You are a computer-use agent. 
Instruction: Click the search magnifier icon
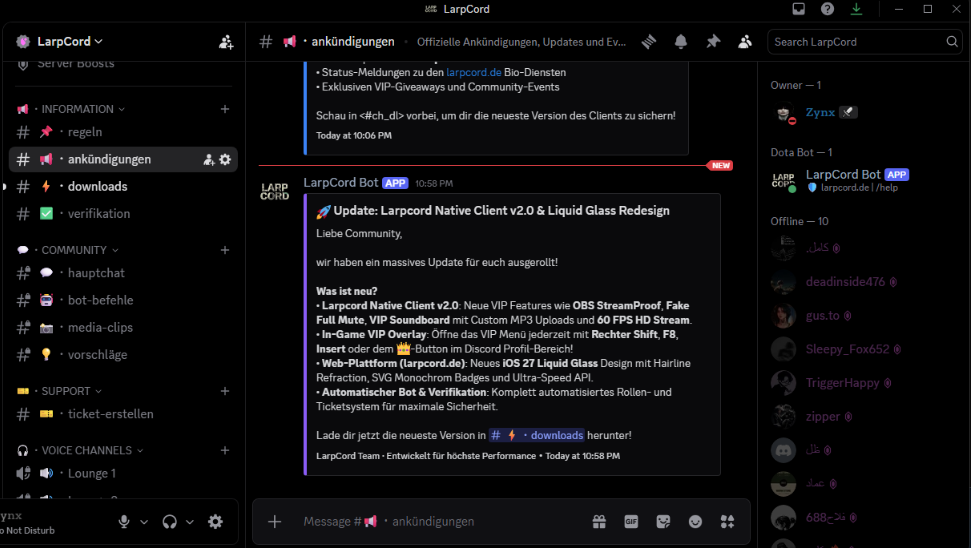(952, 41)
